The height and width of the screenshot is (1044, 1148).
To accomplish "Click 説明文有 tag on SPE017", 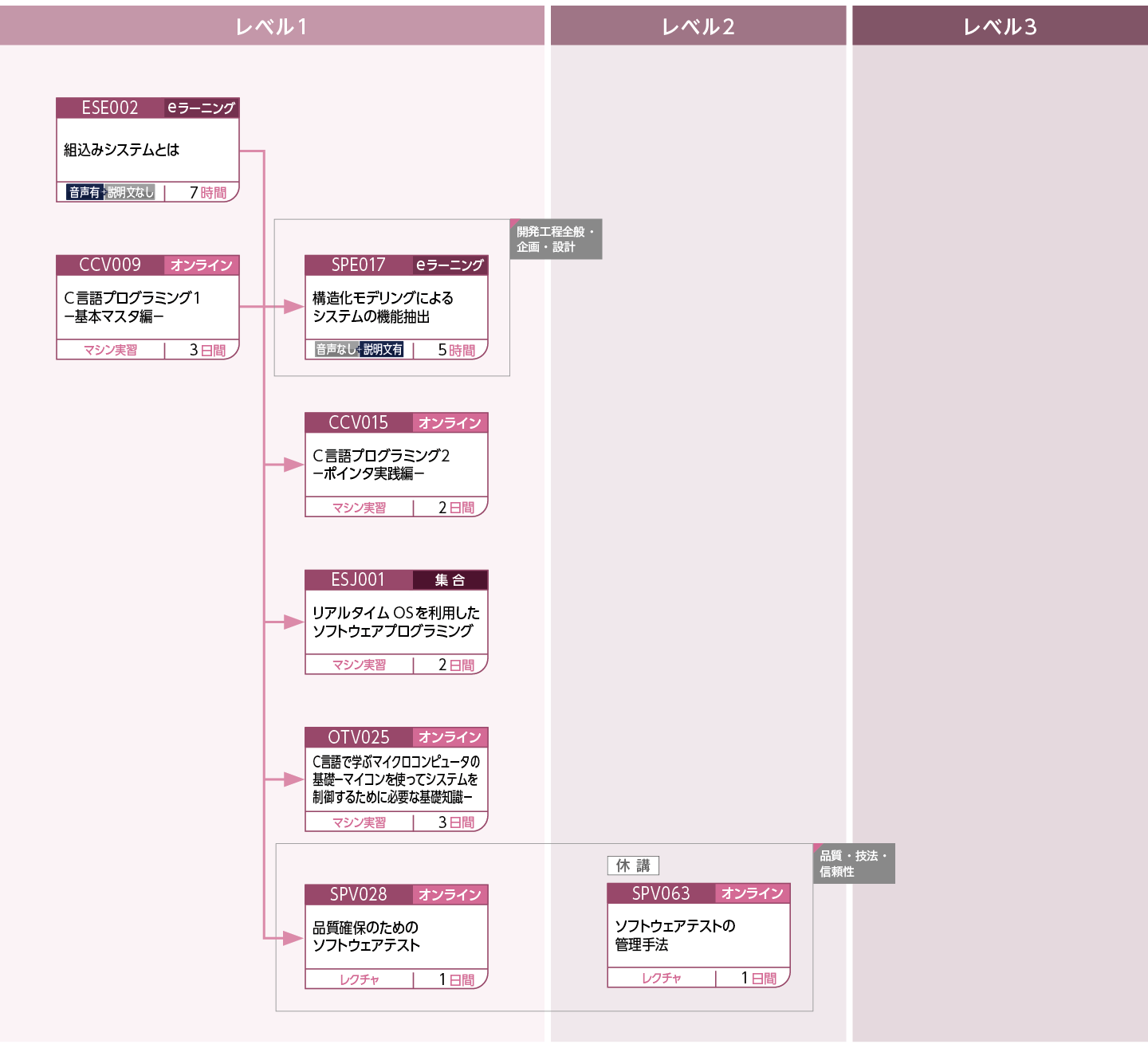I will pyautogui.click(x=383, y=349).
